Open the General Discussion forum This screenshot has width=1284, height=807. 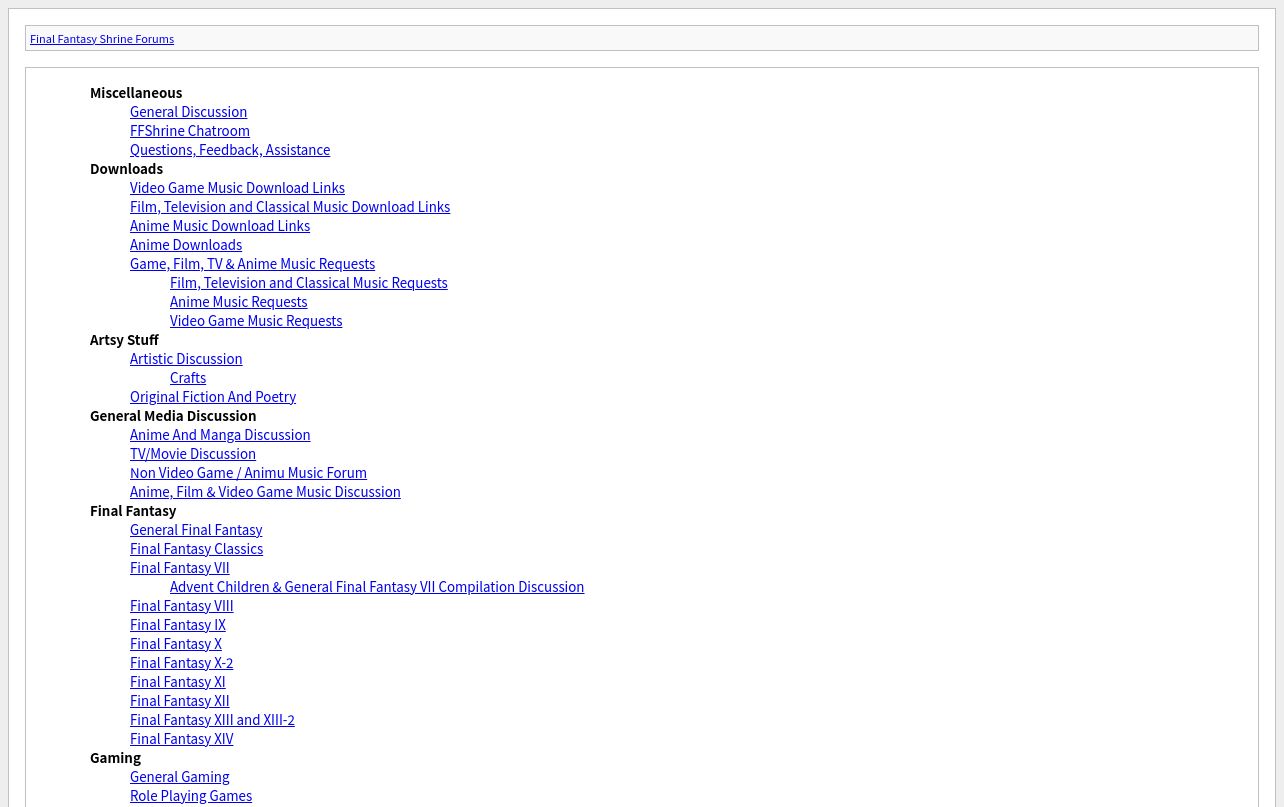click(x=188, y=112)
